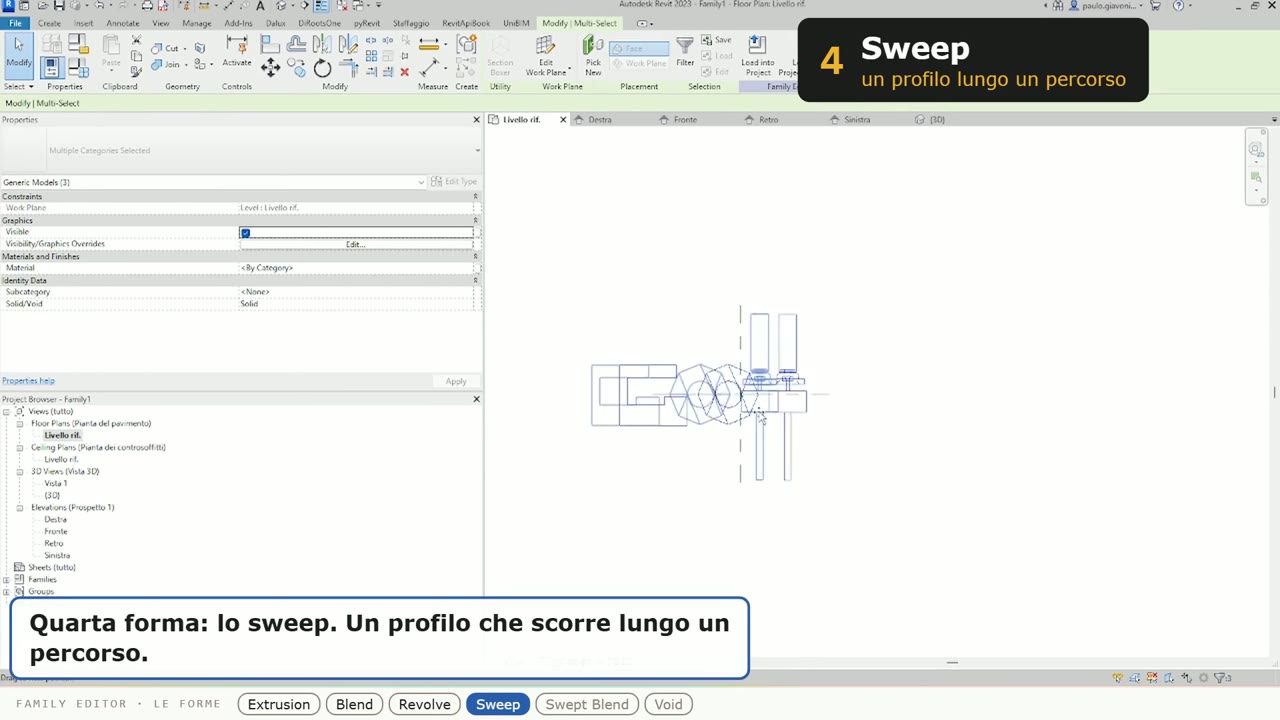The height and width of the screenshot is (720, 1280).
Task: Click the Revit application R logo
Action: 8,6
